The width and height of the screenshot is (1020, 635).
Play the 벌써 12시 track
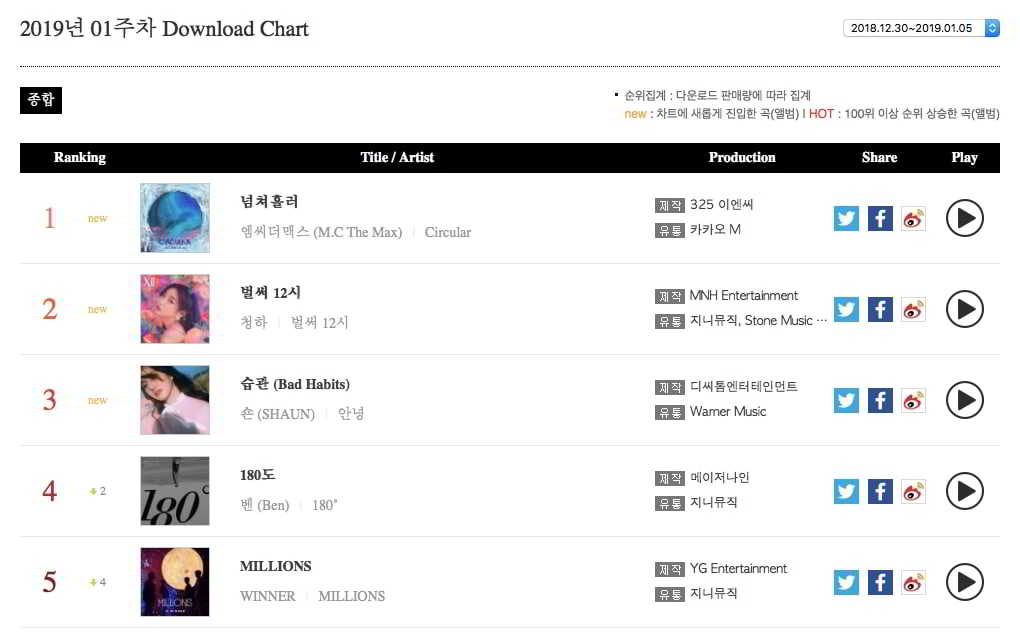coord(964,309)
